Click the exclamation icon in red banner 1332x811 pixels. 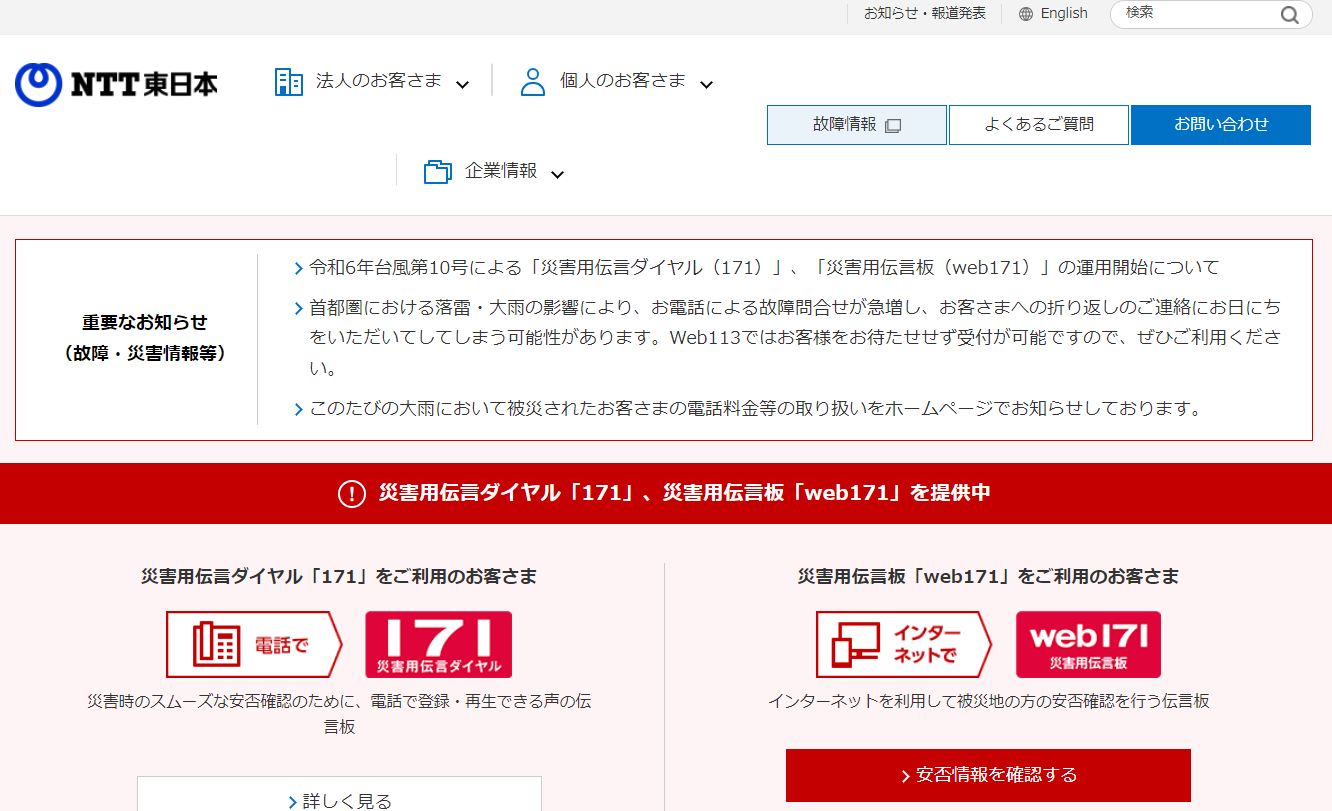click(x=352, y=493)
